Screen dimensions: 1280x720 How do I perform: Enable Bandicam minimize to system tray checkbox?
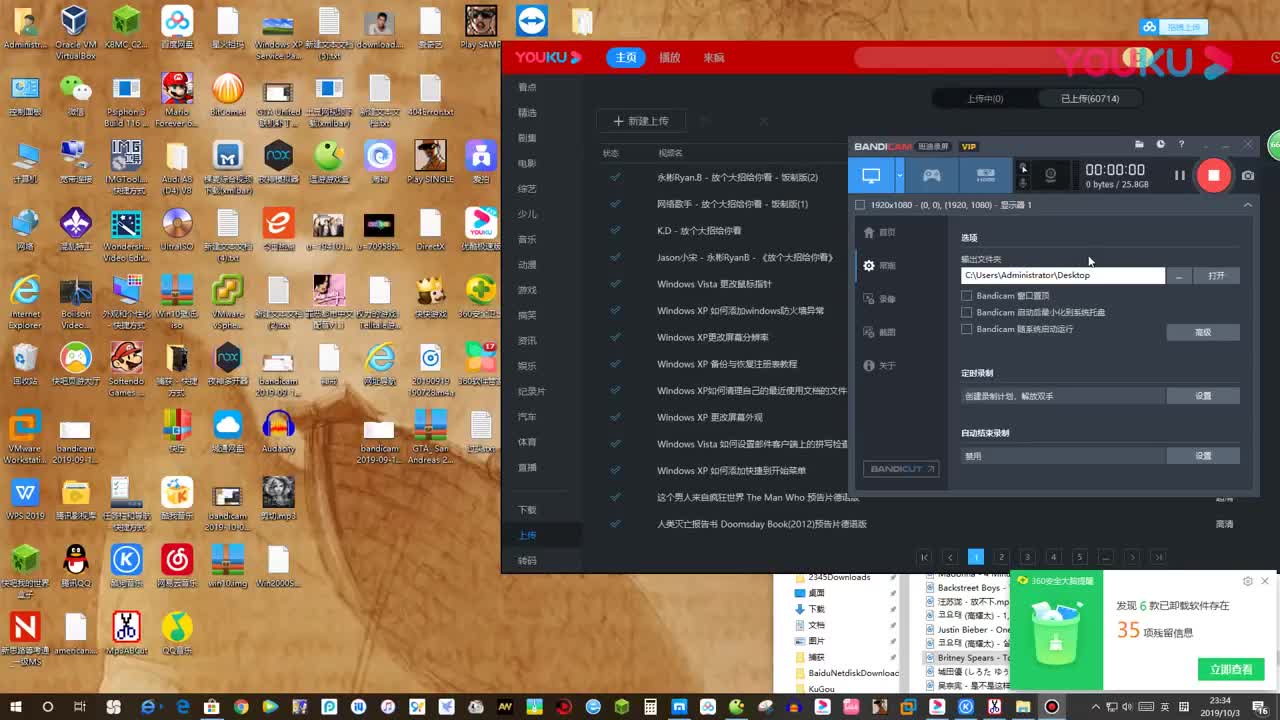click(966, 313)
